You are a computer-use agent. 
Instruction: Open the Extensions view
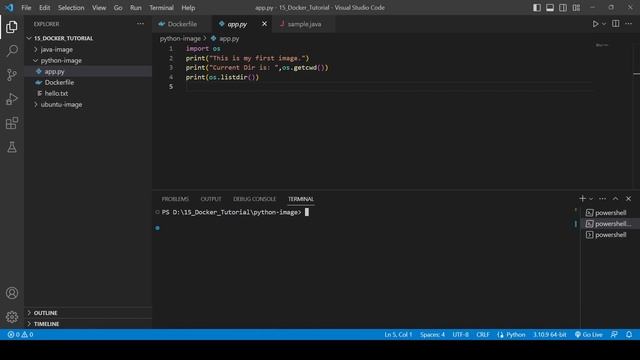point(12,123)
